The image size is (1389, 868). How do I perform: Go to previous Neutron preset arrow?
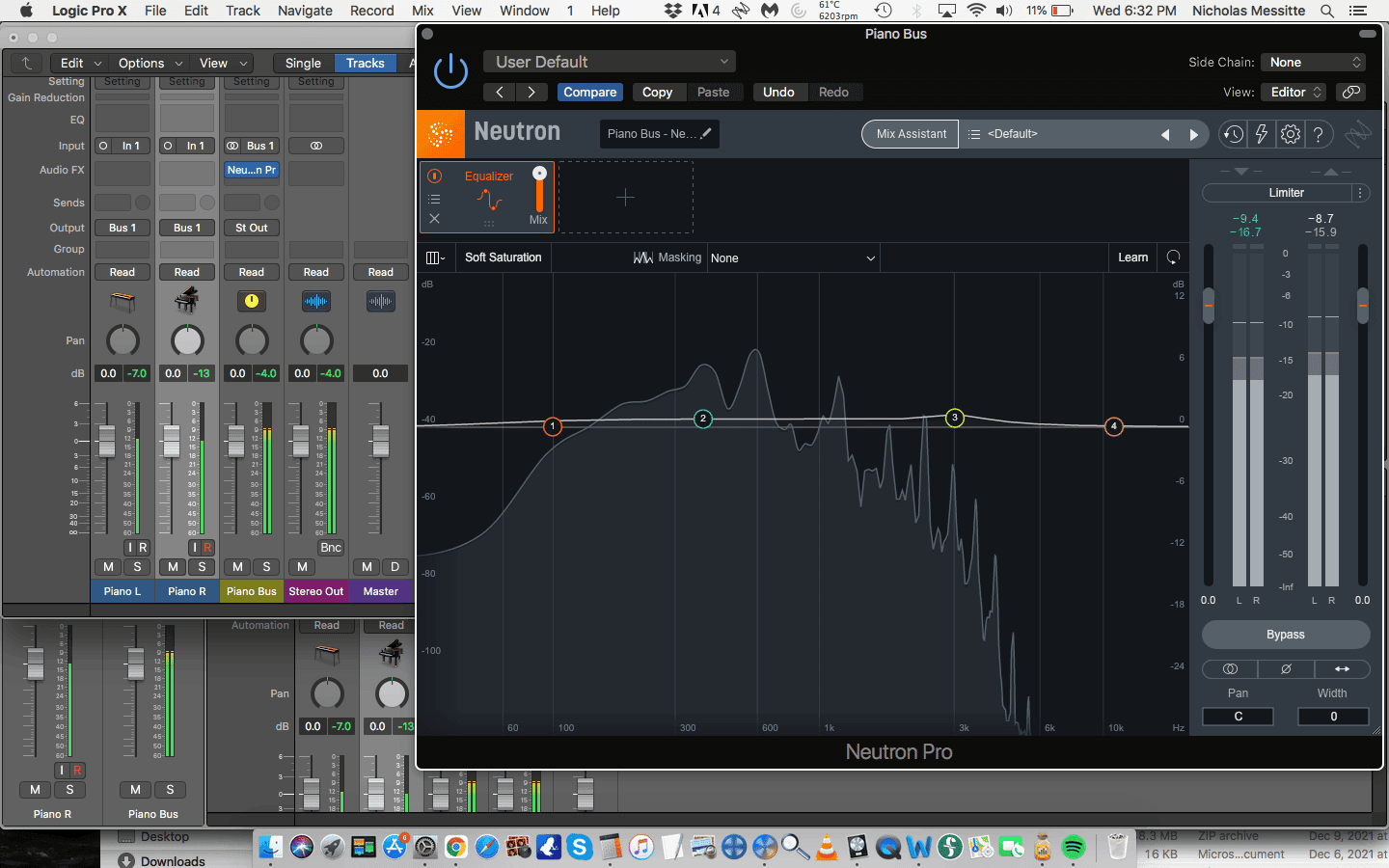(1165, 135)
